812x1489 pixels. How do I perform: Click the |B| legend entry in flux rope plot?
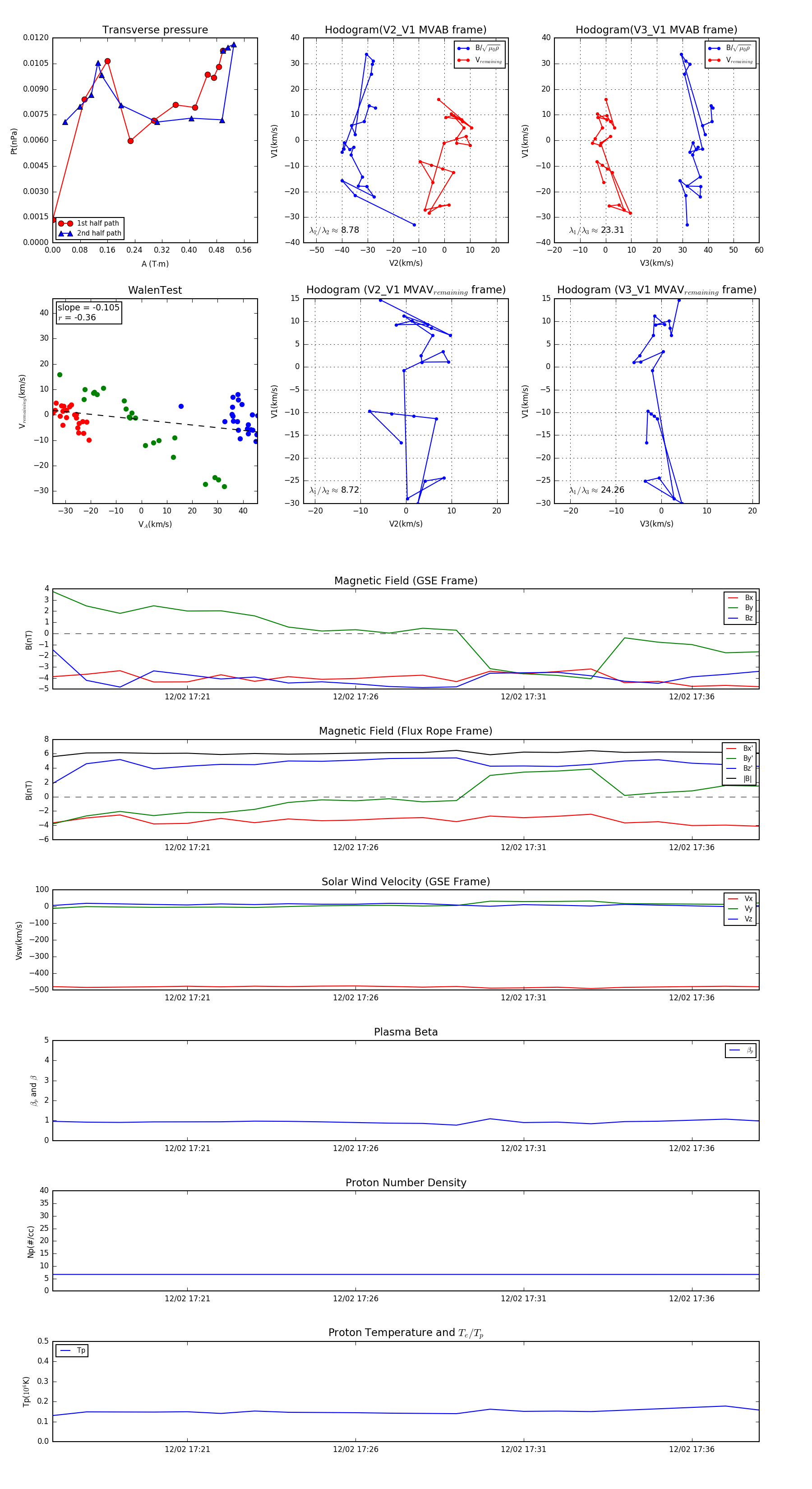(x=739, y=779)
